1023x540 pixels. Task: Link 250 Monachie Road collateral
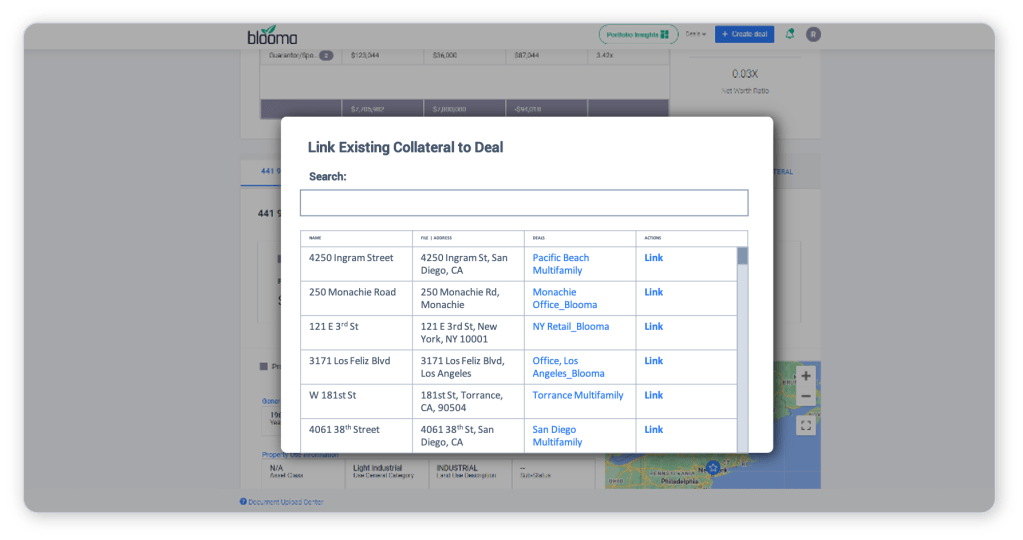[654, 292]
